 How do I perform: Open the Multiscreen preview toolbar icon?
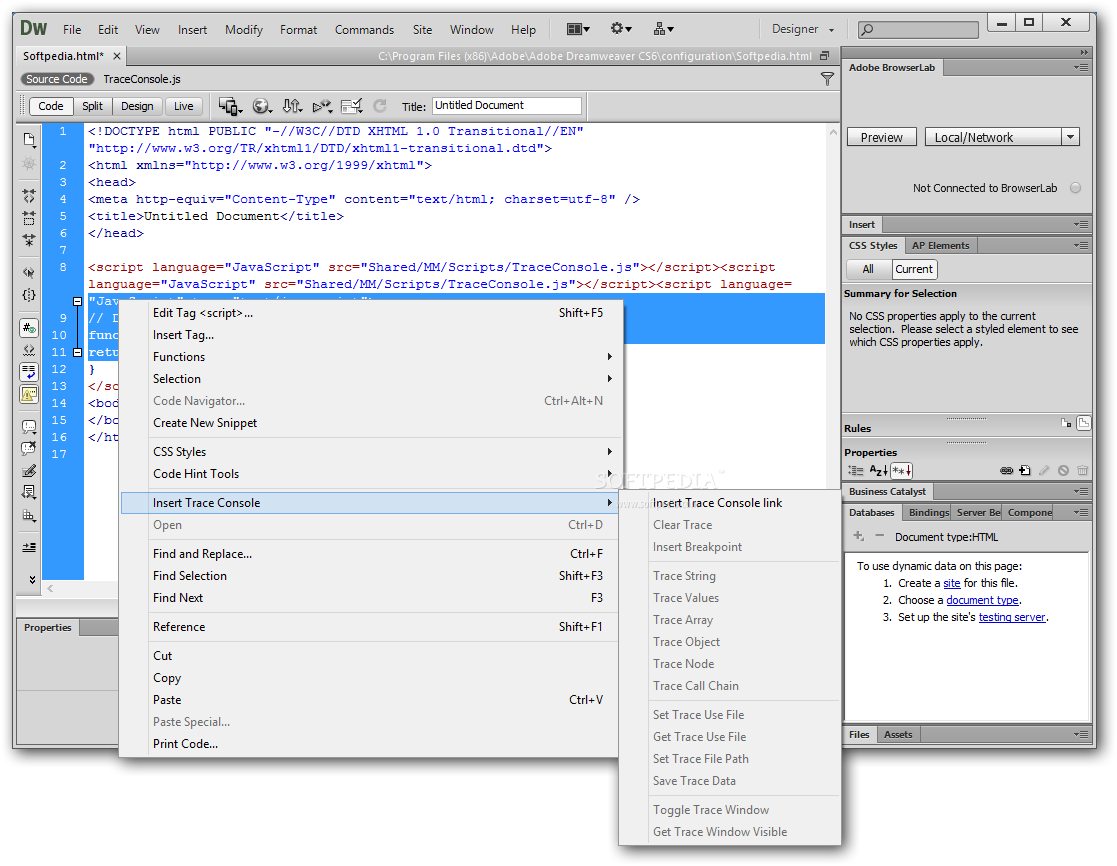pos(229,106)
